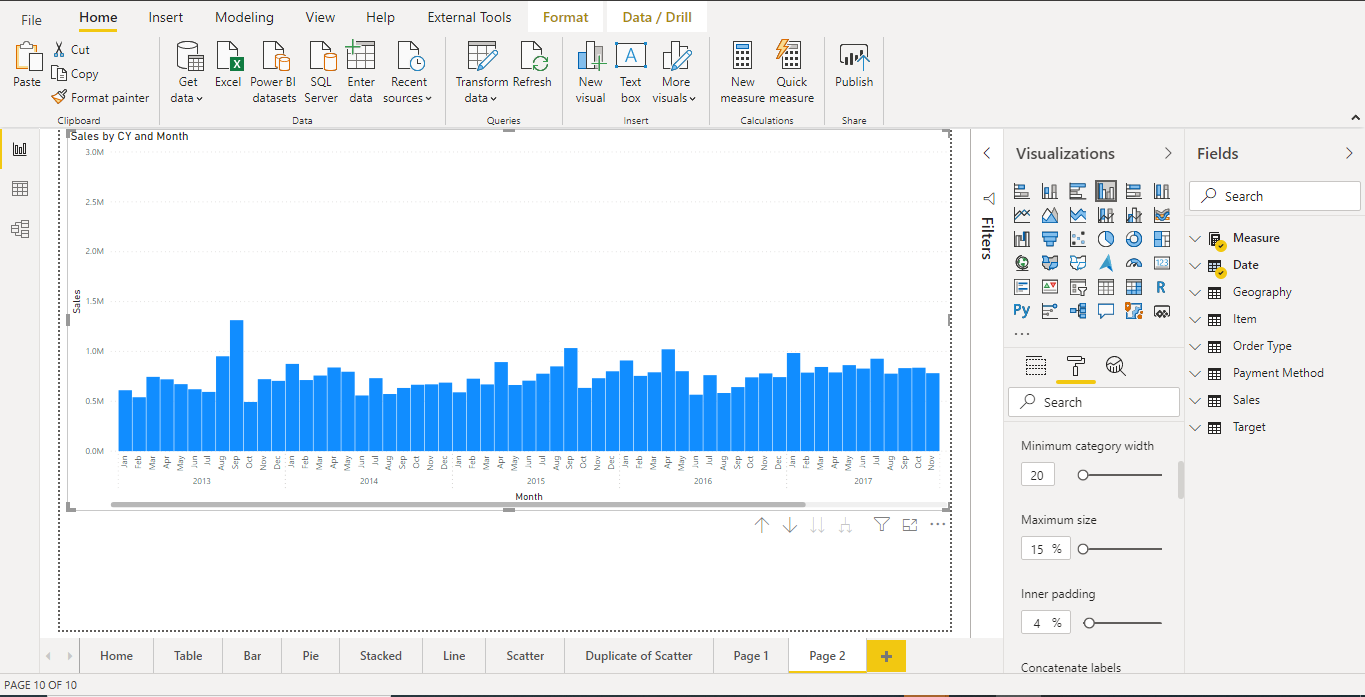Select the R script visual
The width and height of the screenshot is (1365, 697).
click(x=1162, y=287)
